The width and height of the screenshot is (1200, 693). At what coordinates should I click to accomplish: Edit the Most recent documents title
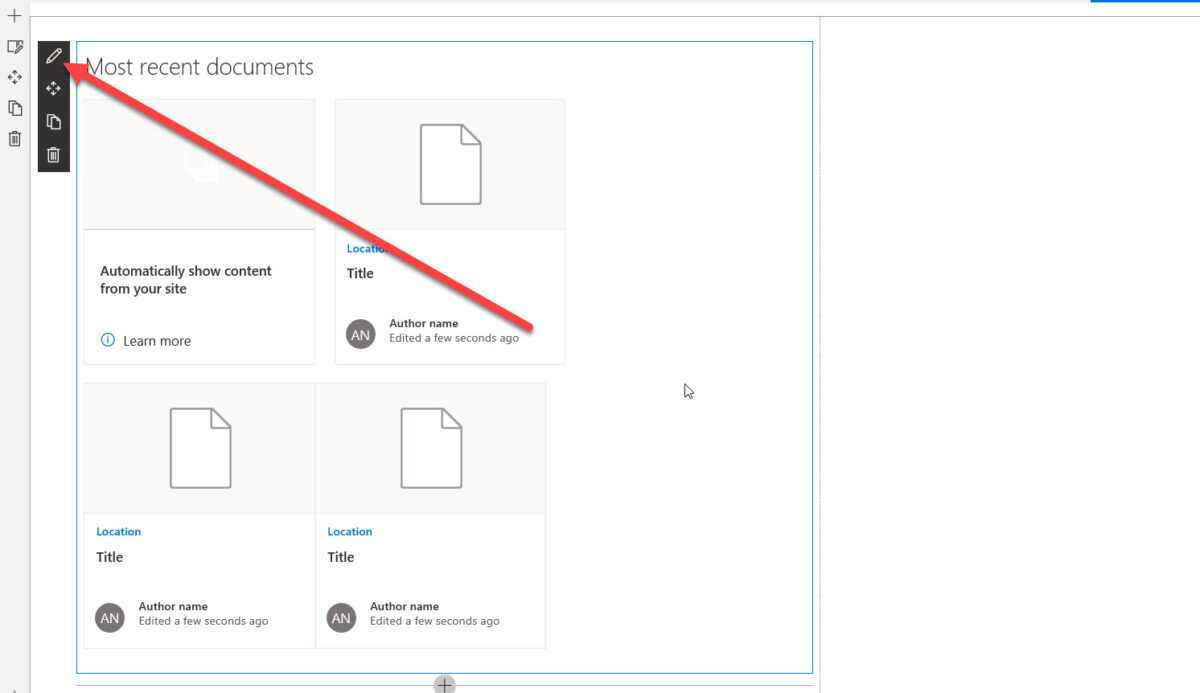pos(200,67)
